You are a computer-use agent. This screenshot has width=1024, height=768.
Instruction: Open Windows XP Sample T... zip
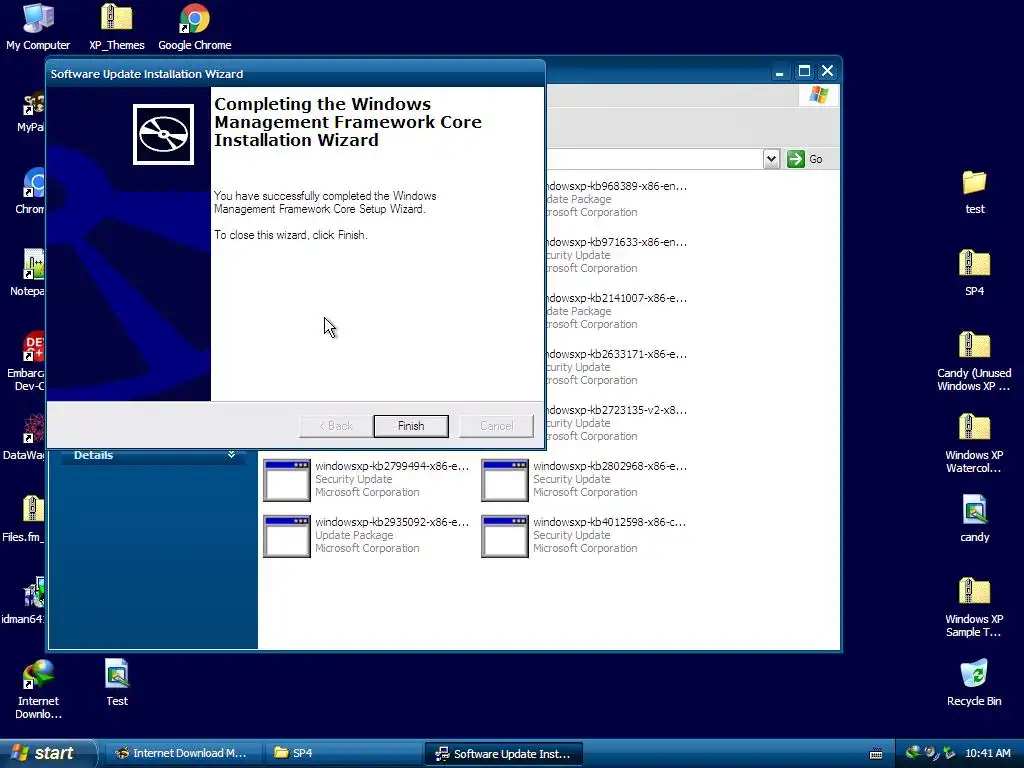pos(974,607)
